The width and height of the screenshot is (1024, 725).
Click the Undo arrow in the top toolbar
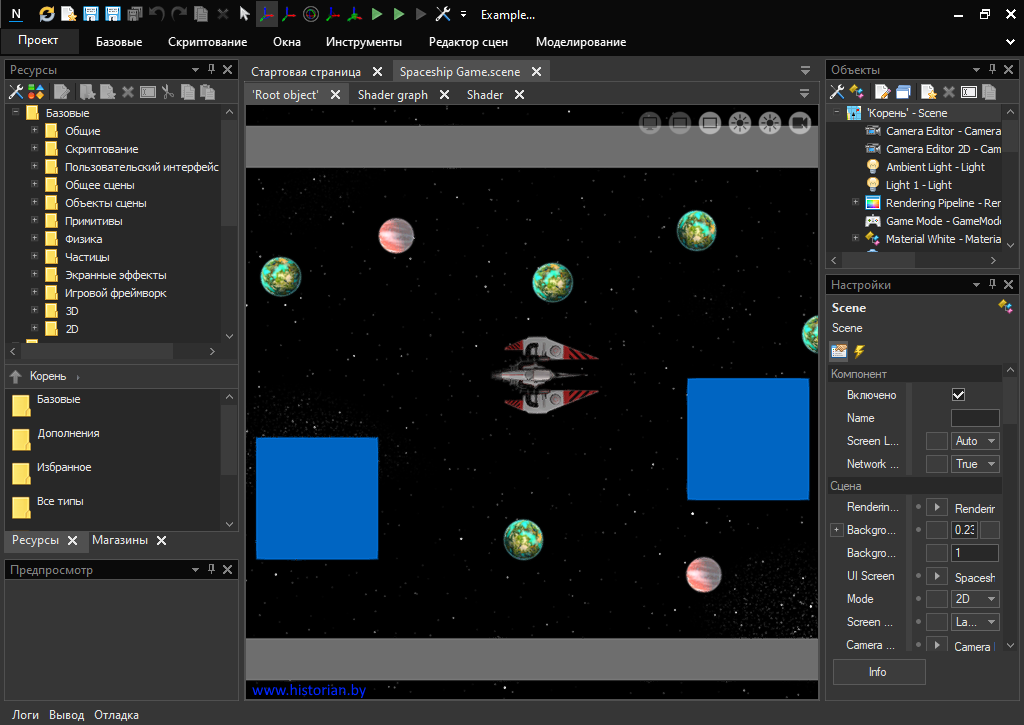click(157, 14)
